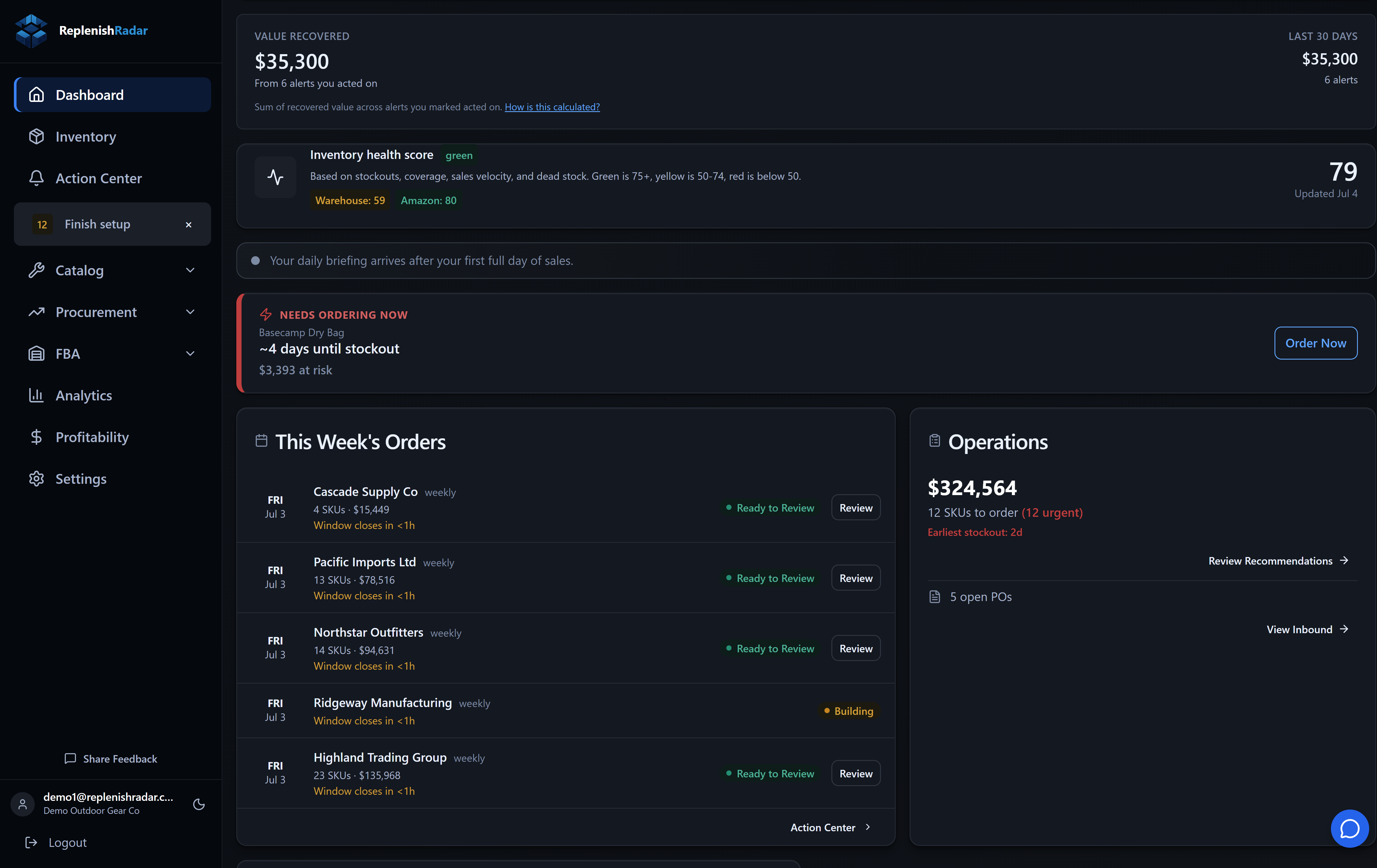1377x868 pixels.
Task: Open the Profitability section
Action: tap(113, 437)
